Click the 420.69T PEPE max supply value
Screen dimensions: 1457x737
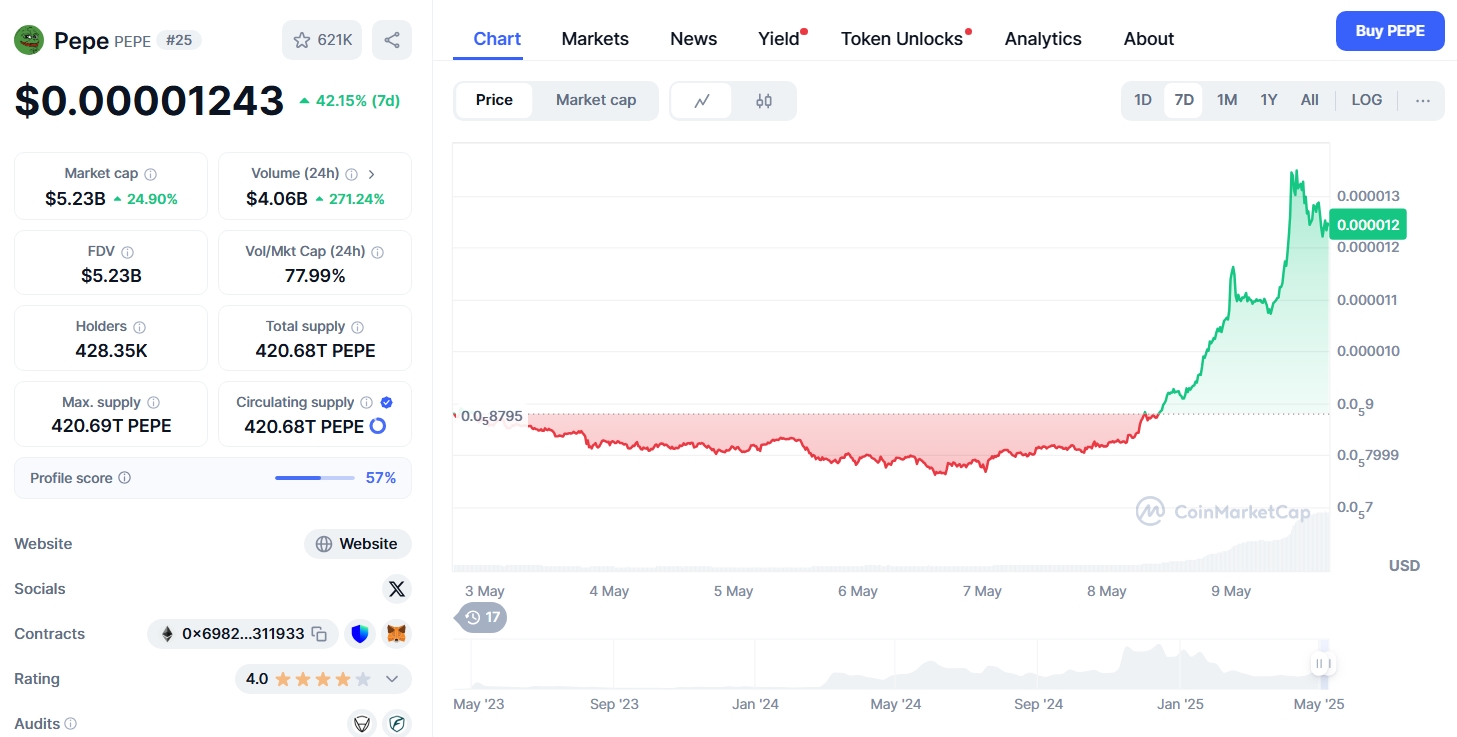point(111,426)
